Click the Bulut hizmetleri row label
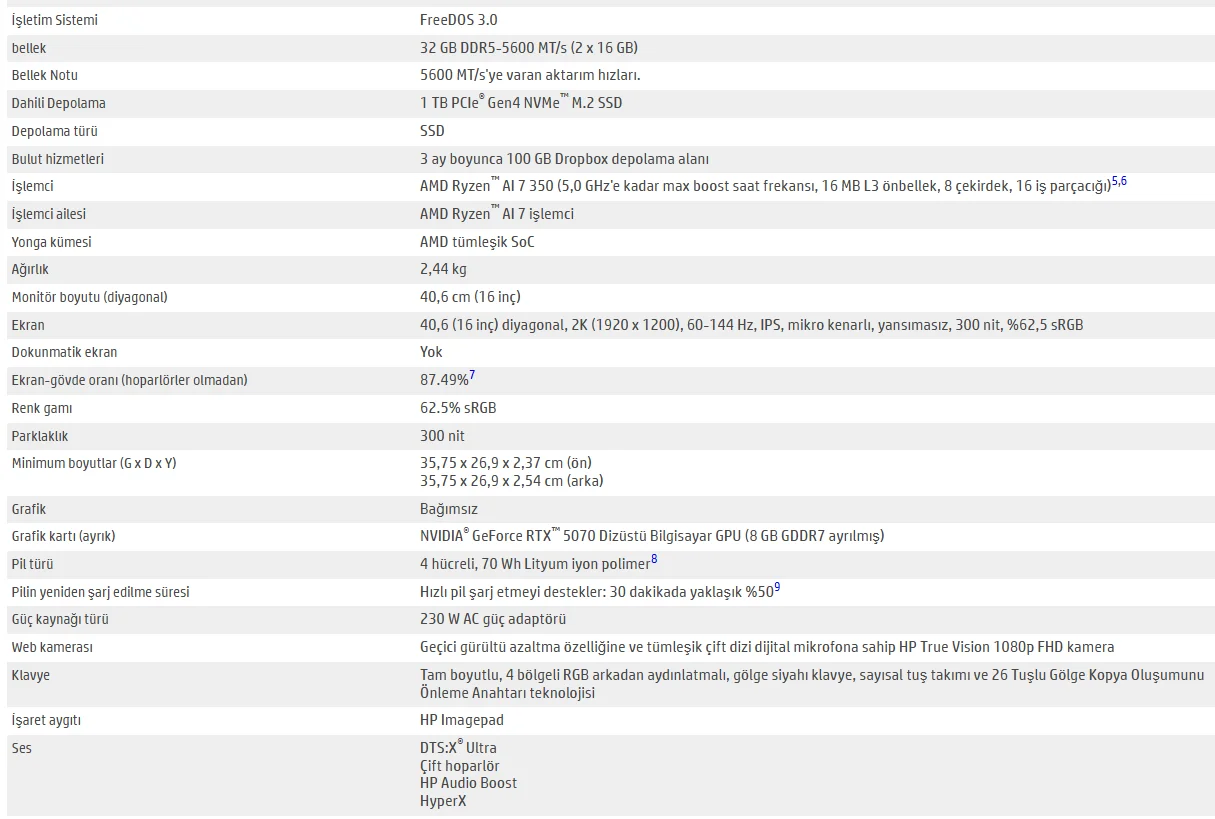Image resolution: width=1215 pixels, height=819 pixels. 57,159
